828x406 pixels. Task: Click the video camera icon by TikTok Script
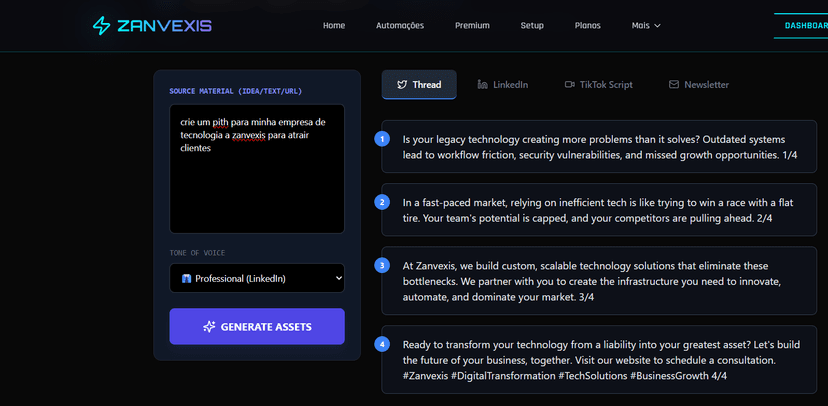(569, 84)
